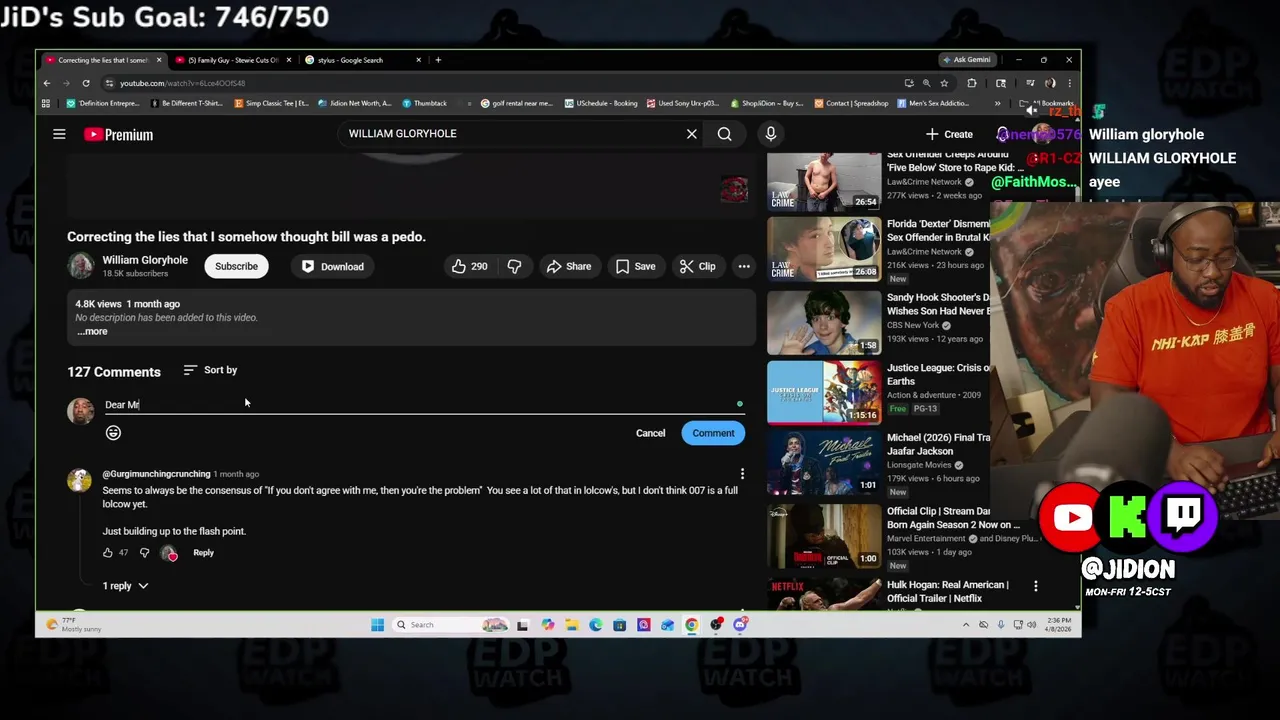1280x720 pixels.
Task: Show more bookmarks overflow chevron
Action: pyautogui.click(x=997, y=103)
